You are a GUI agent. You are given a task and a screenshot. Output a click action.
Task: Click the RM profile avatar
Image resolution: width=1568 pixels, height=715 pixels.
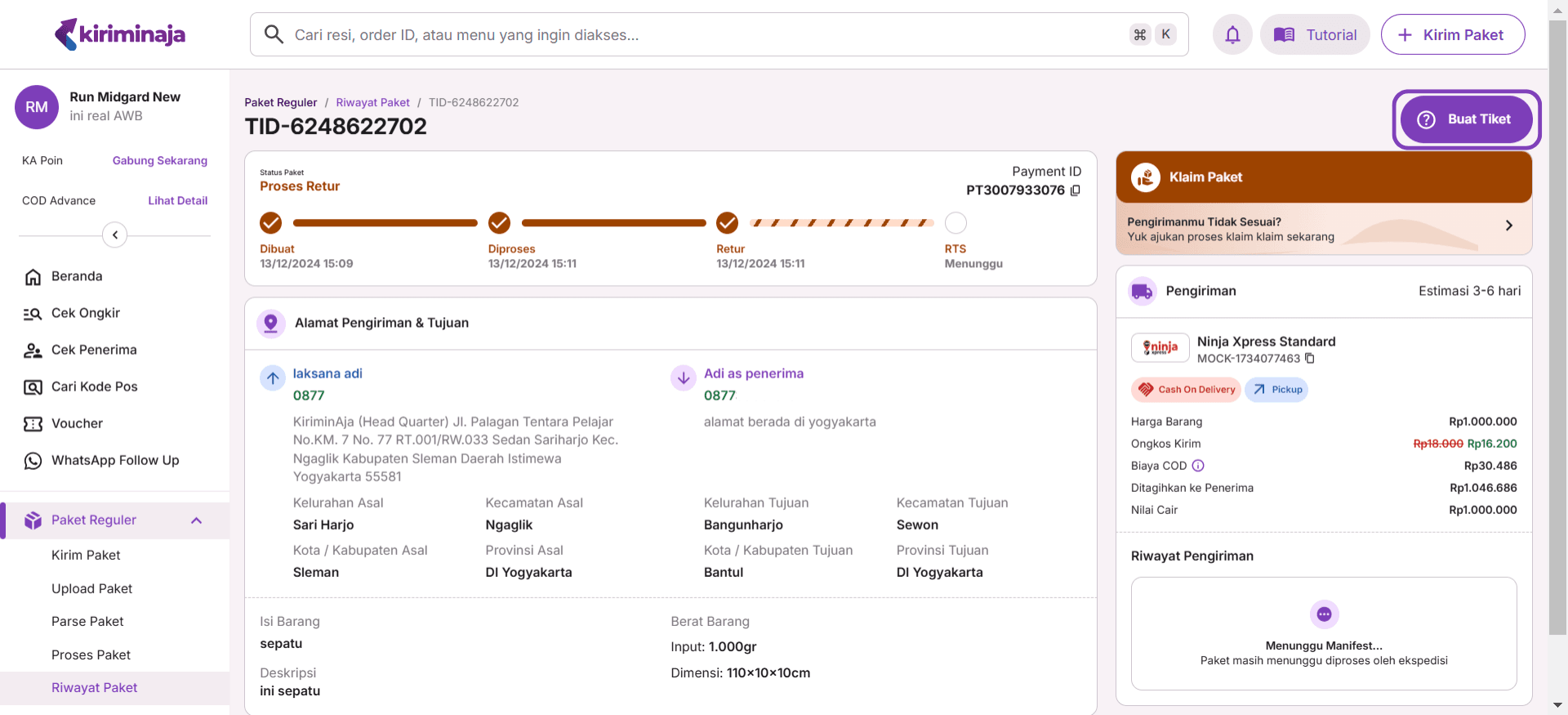(x=37, y=107)
